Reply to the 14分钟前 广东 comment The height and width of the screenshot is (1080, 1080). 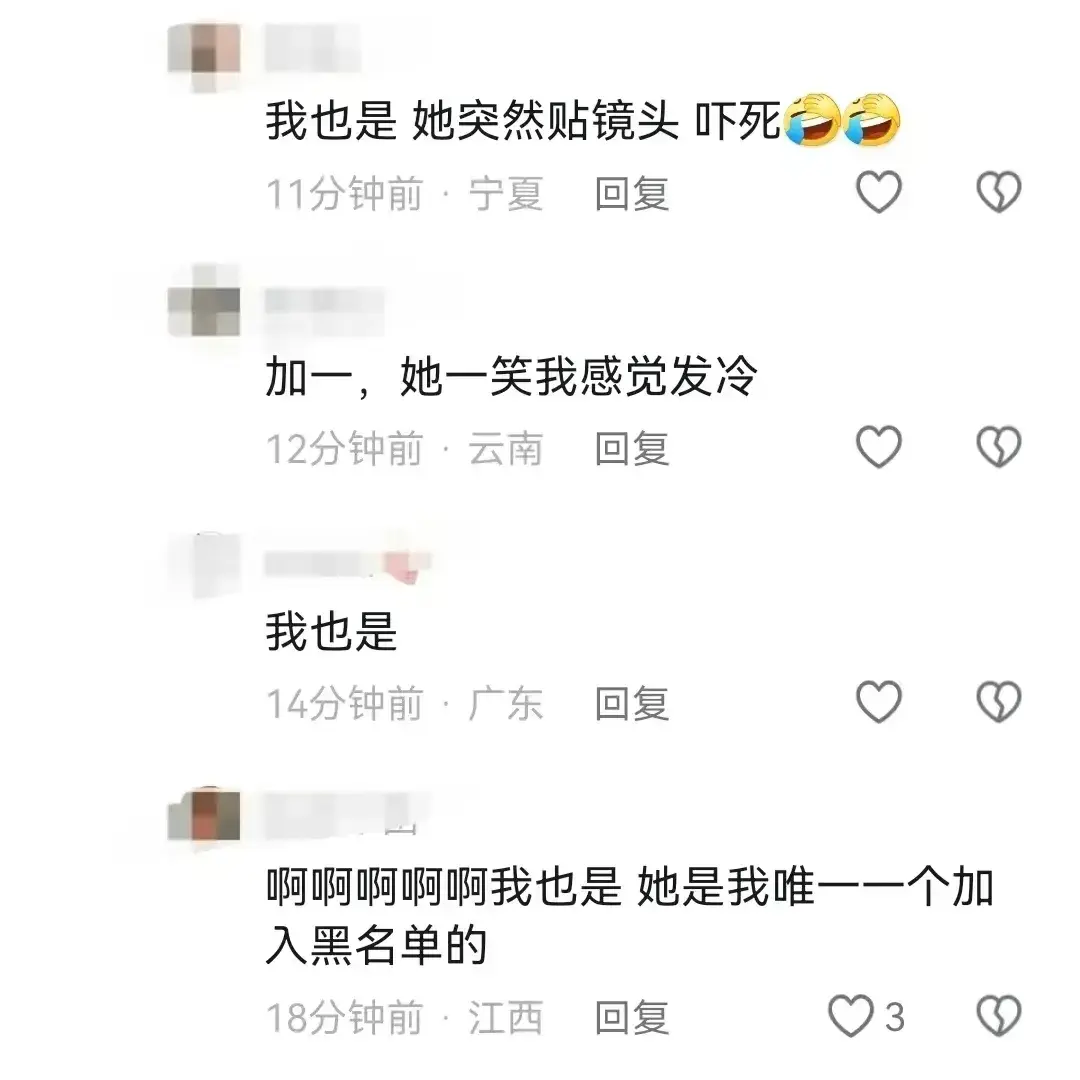(x=632, y=704)
